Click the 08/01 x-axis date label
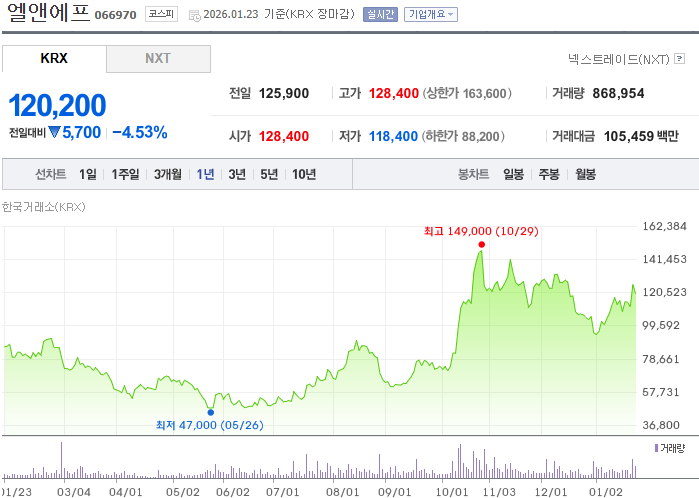The image size is (699, 498). pyautogui.click(x=342, y=492)
